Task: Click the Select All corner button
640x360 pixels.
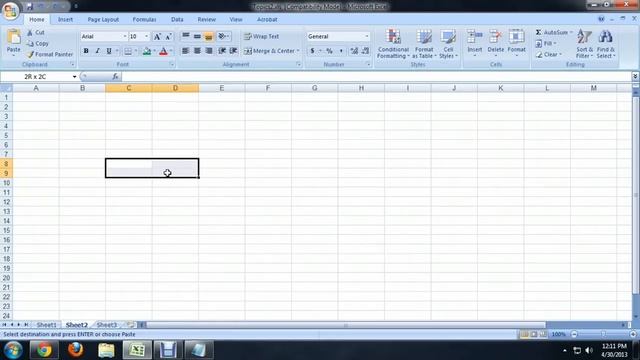Action: 6,88
